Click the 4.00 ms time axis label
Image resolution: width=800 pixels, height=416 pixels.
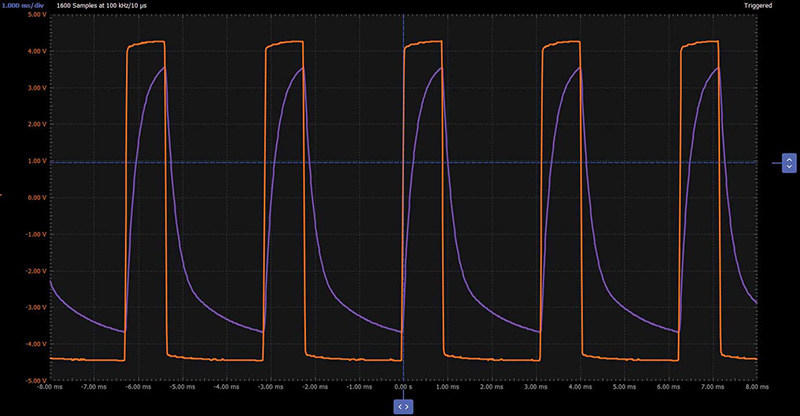click(x=580, y=387)
